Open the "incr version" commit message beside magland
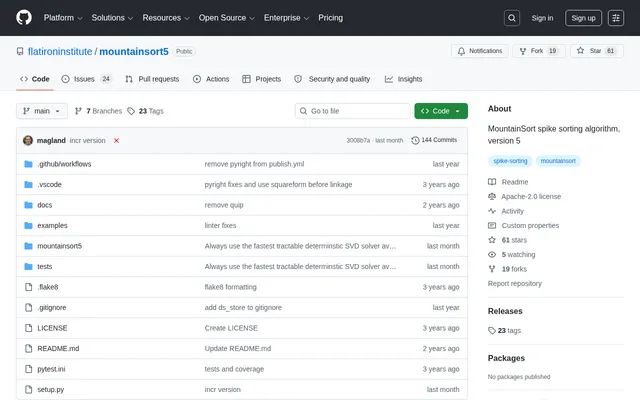 pos(87,140)
